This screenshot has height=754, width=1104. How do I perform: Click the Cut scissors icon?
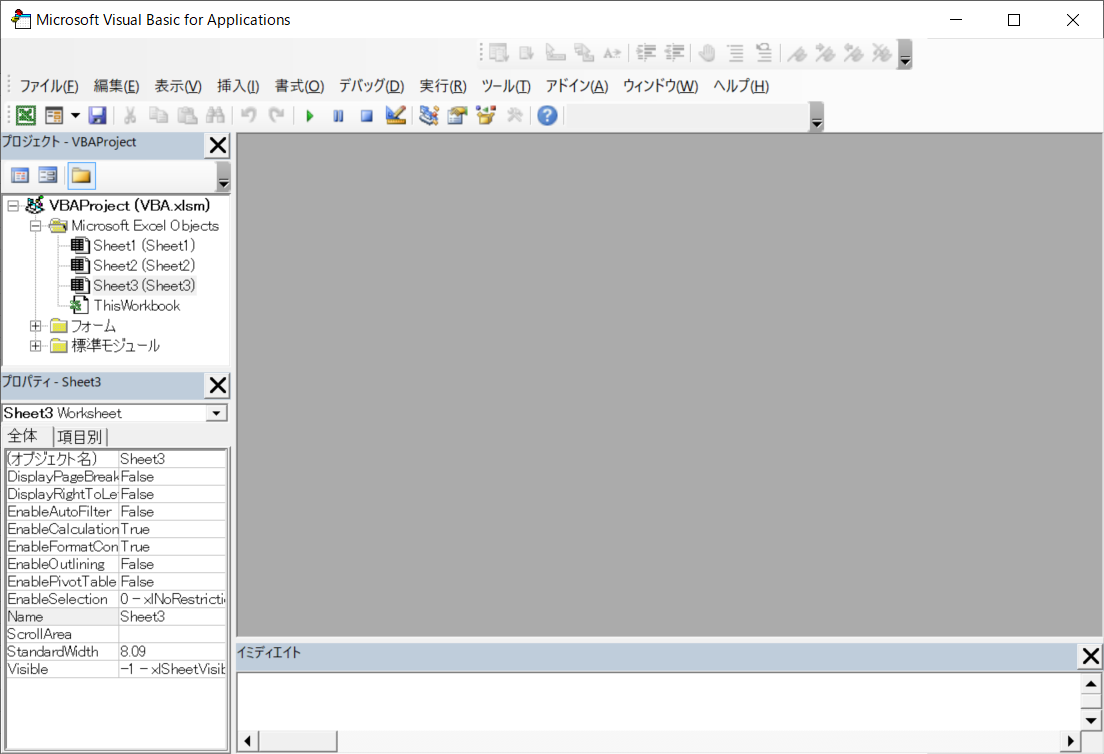[x=130, y=115]
